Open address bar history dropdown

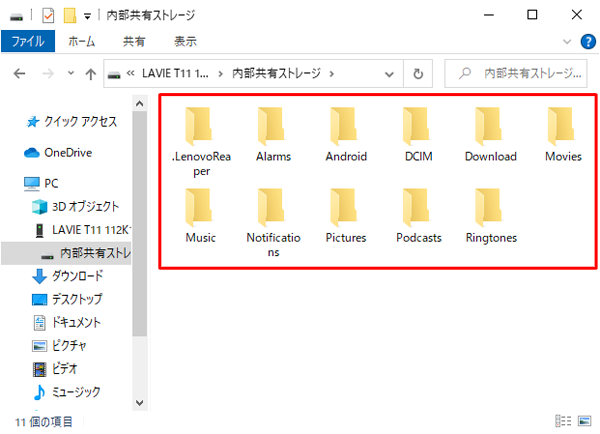click(x=389, y=74)
